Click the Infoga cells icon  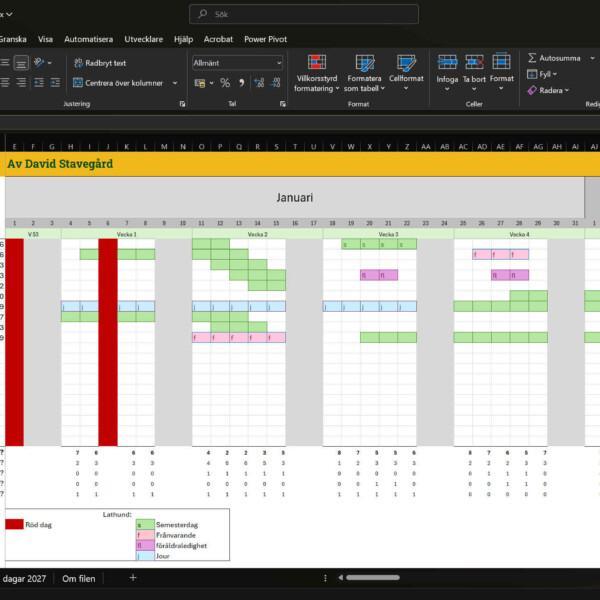(x=447, y=62)
